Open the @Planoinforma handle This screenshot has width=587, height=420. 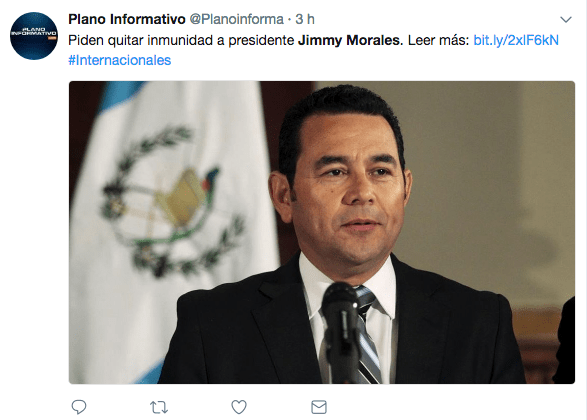[237, 19]
